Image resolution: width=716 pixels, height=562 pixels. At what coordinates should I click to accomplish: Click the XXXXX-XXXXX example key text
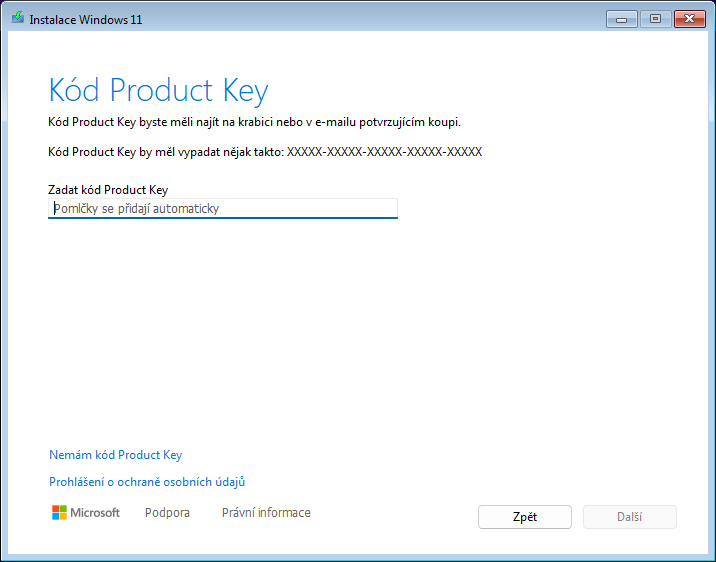[x=384, y=152]
